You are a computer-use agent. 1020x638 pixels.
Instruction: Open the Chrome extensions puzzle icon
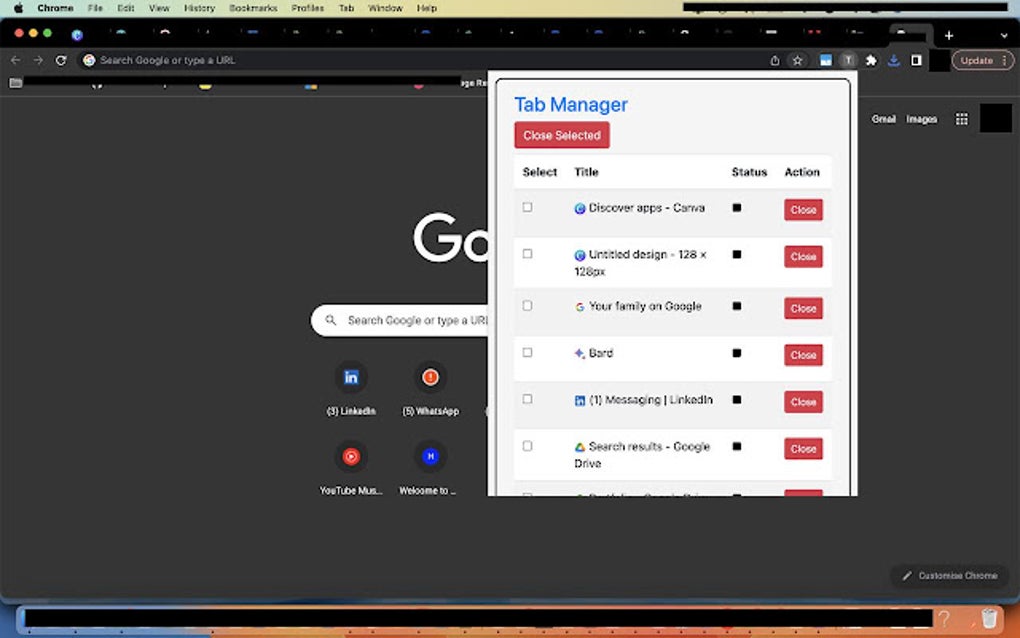point(871,60)
